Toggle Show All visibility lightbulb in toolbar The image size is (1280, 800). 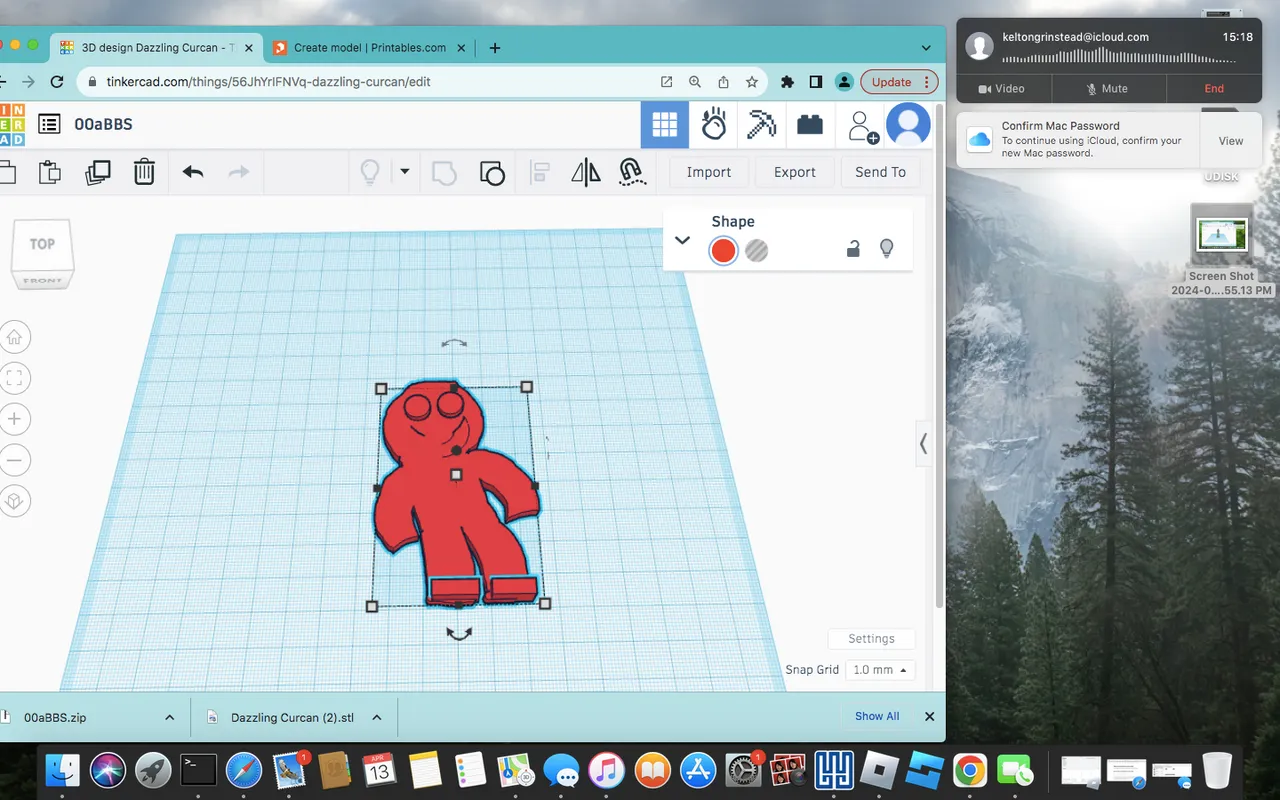pos(370,172)
